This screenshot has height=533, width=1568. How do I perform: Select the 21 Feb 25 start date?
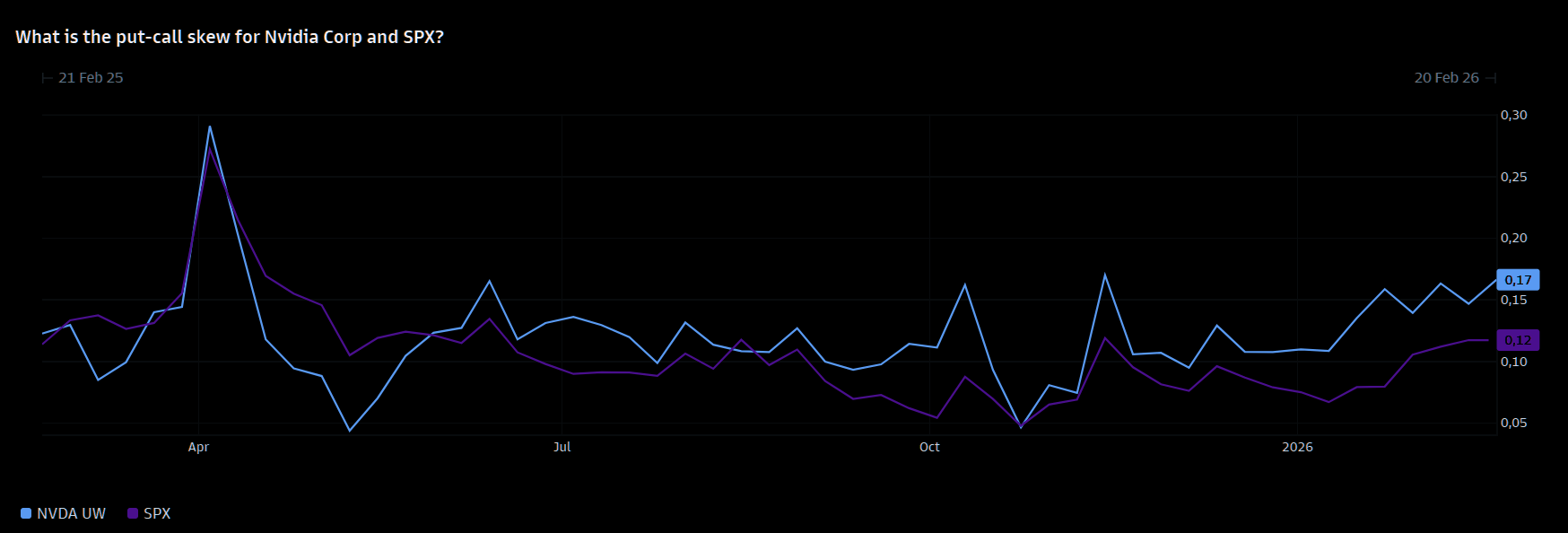(91, 78)
